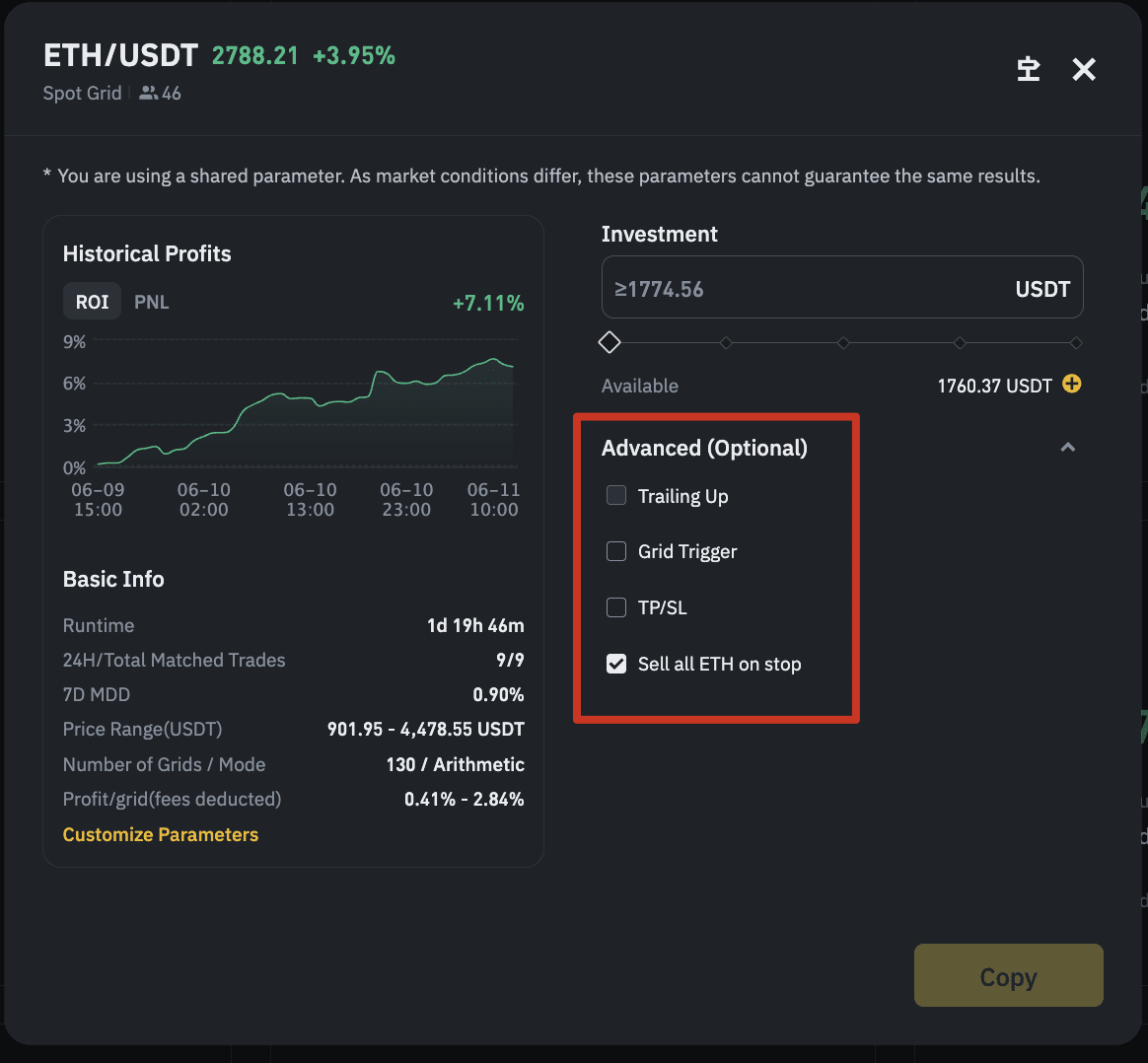Disable Sell all ETH on stop
The image size is (1148, 1063).
(x=615, y=664)
